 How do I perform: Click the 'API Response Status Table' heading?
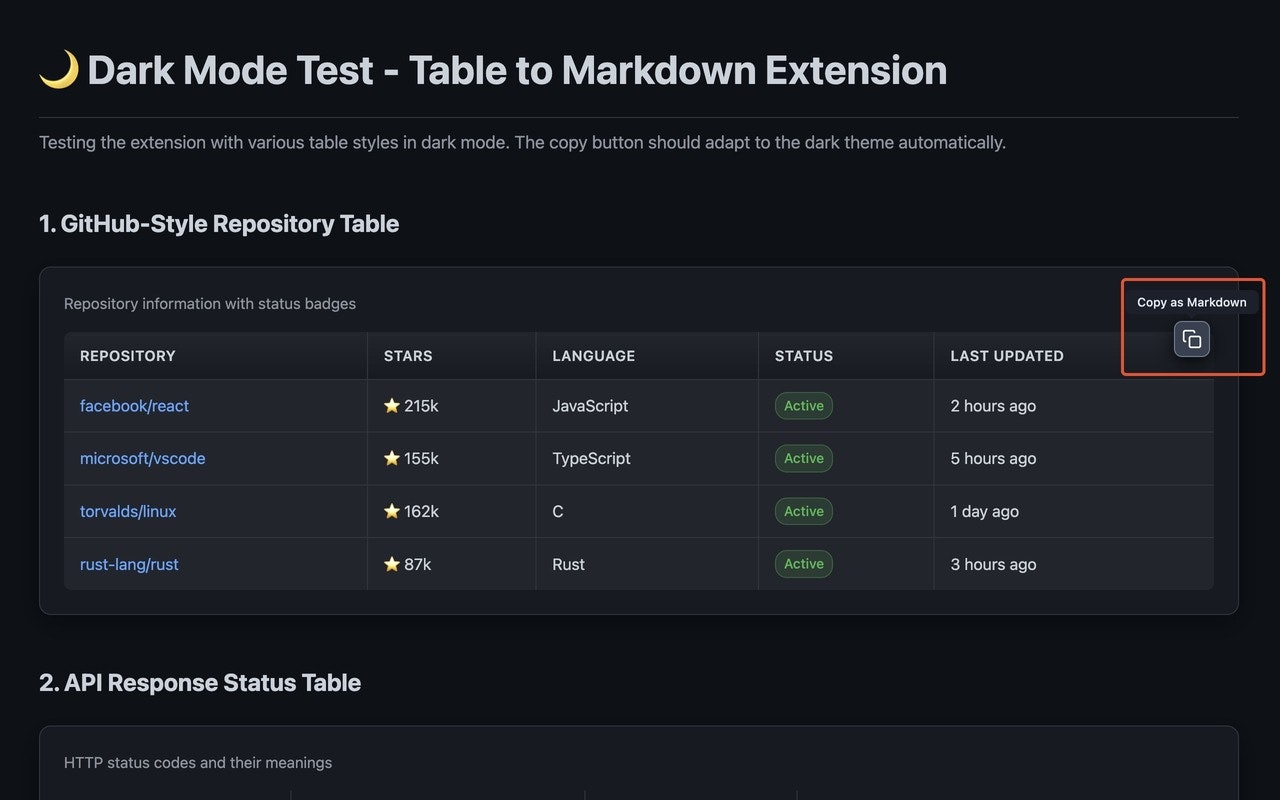(200, 683)
